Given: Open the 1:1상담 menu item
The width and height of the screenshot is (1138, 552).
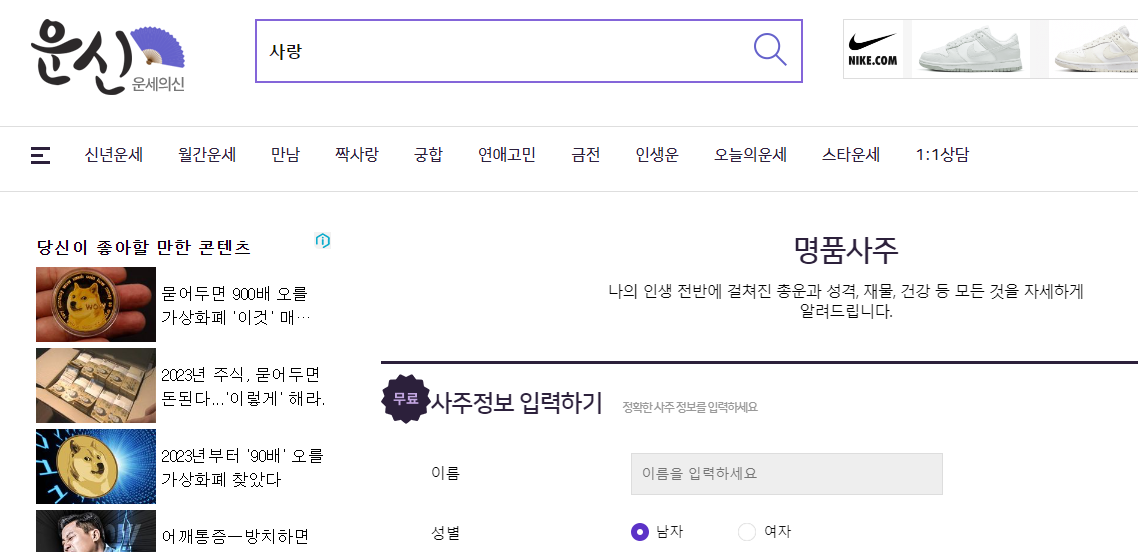Looking at the screenshot, I should point(942,155).
